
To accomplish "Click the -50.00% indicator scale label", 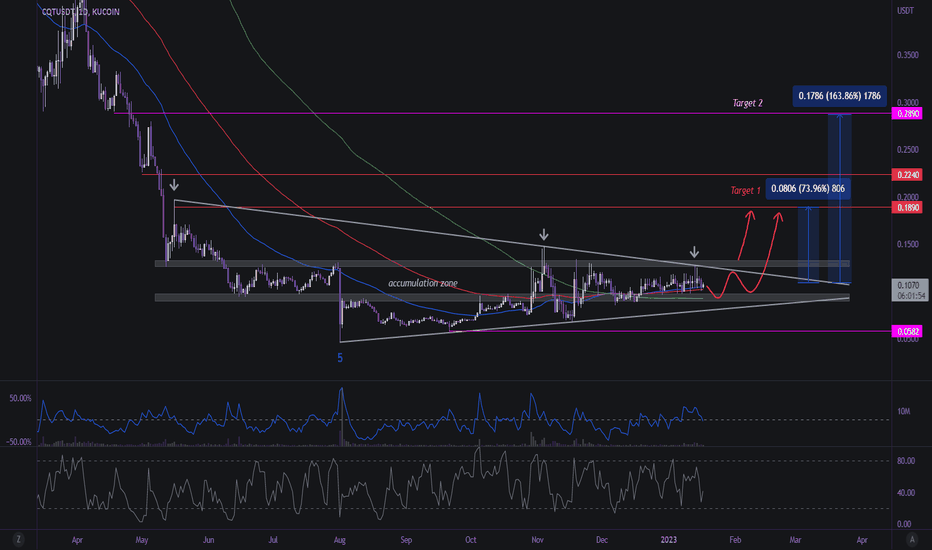I will click(x=18, y=442).
